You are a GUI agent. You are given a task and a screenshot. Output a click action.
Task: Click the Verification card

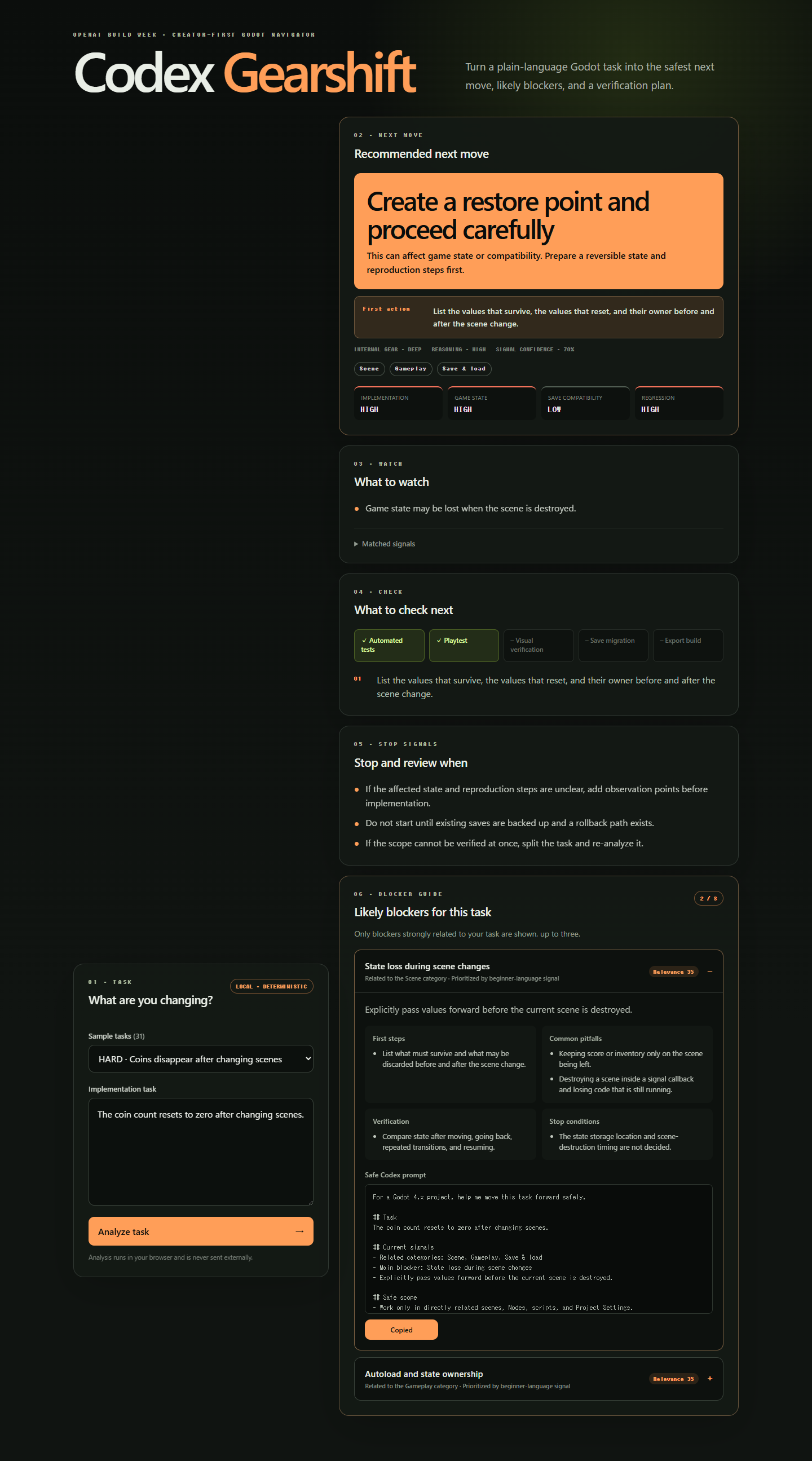pyautogui.click(x=450, y=1134)
